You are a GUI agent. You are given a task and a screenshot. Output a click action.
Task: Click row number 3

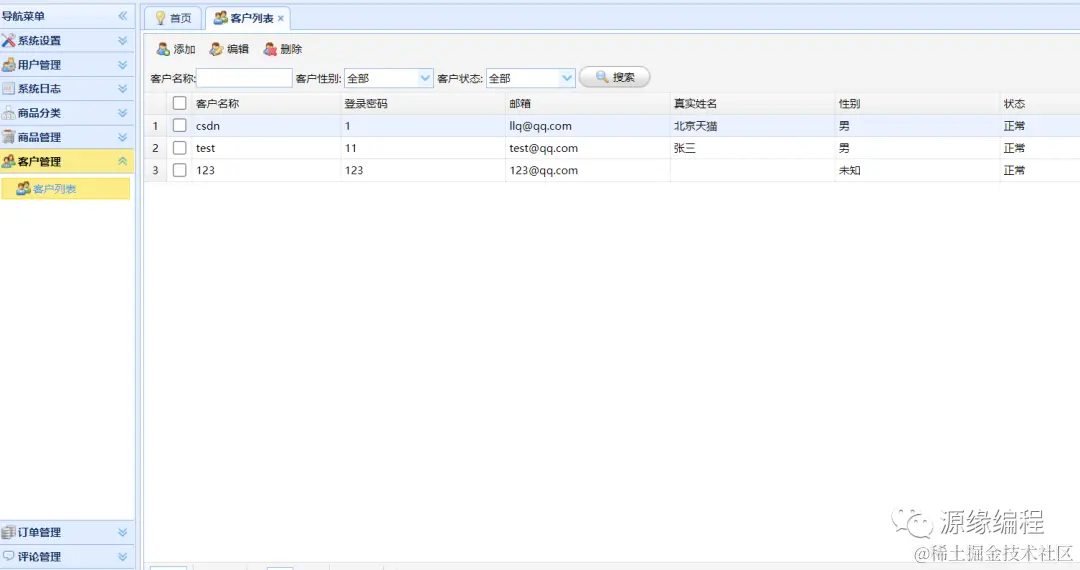(155, 170)
